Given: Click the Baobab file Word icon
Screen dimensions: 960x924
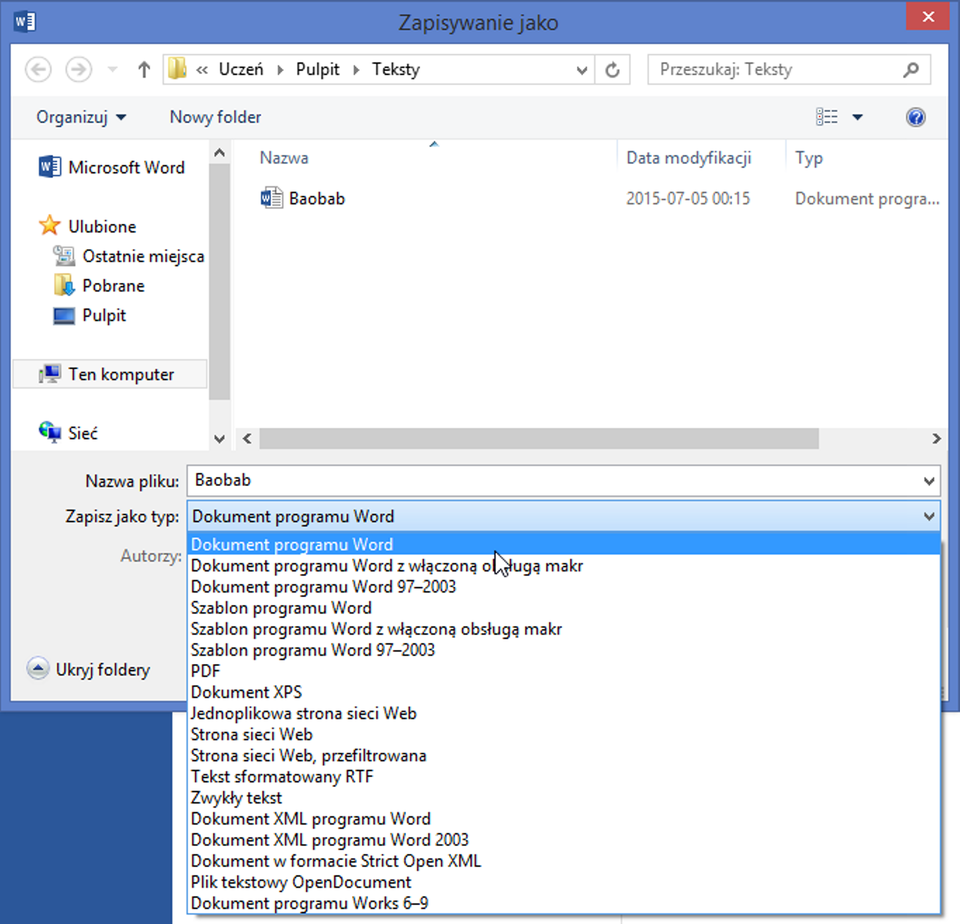Looking at the screenshot, I should tap(271, 198).
